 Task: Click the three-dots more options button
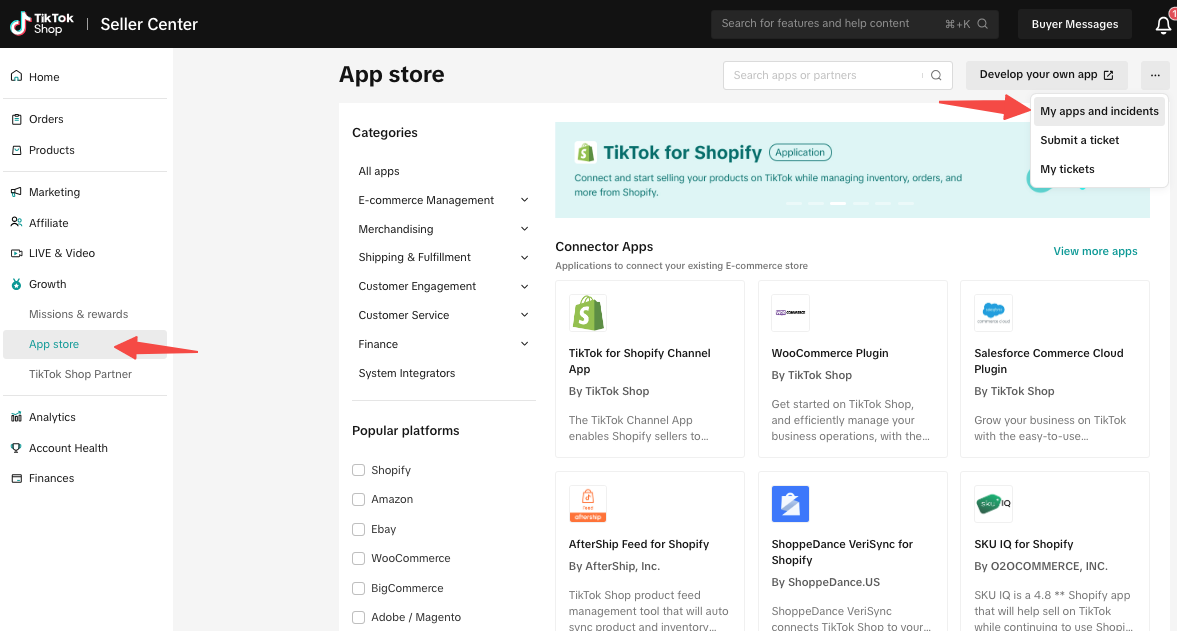pyautogui.click(x=1154, y=75)
